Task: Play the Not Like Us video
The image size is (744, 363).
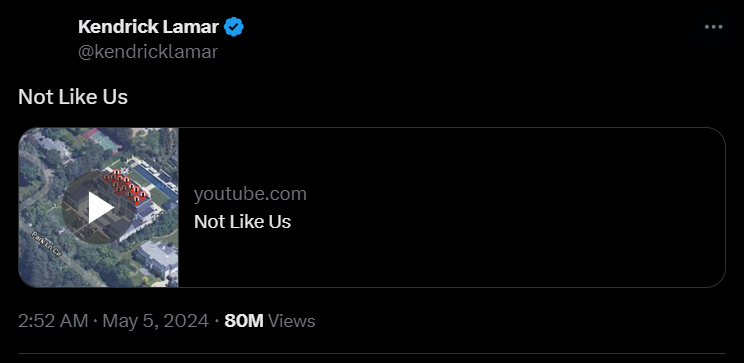Action: [x=100, y=208]
